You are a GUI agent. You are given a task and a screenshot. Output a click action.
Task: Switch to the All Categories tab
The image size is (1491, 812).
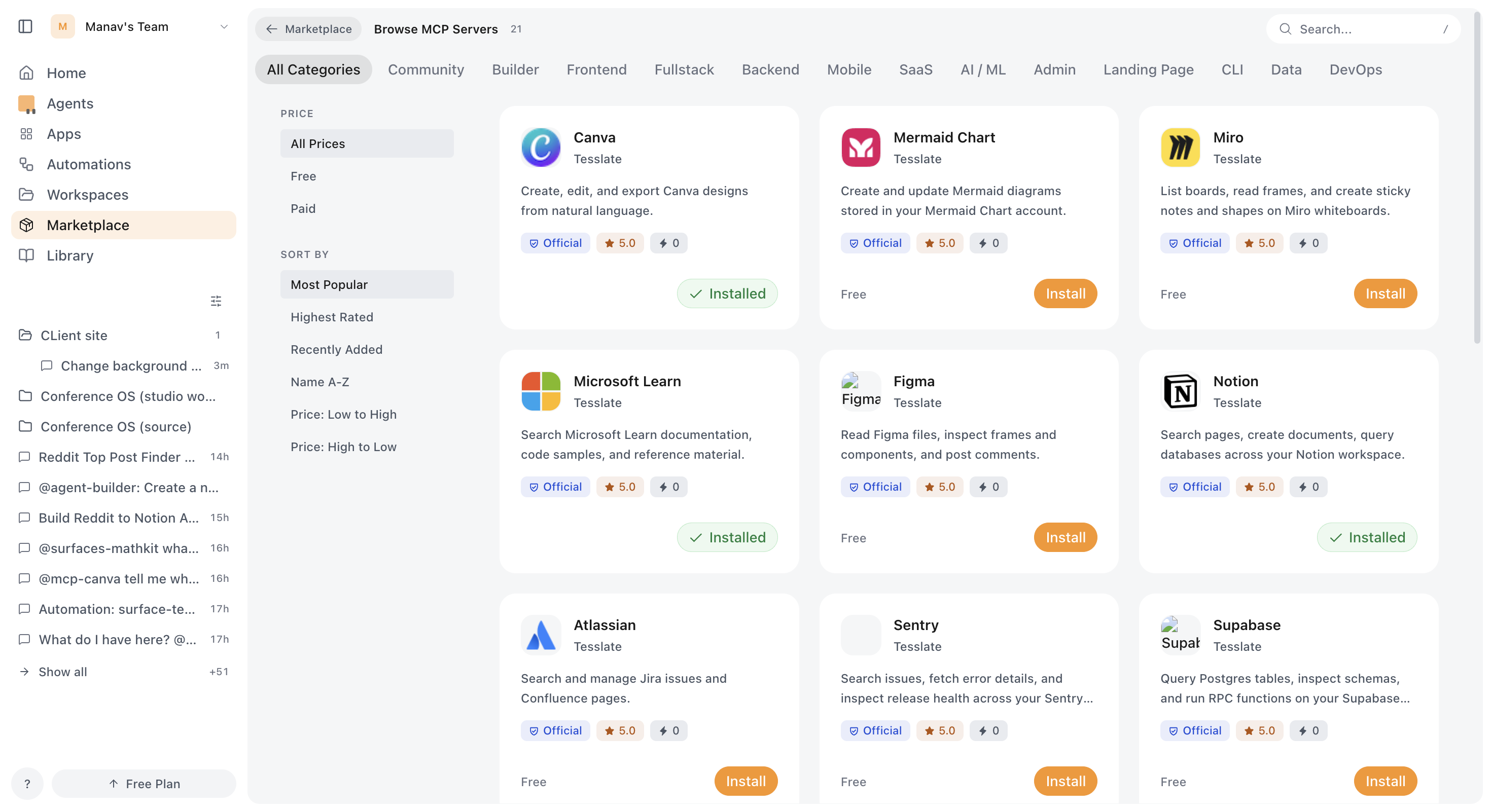tap(313, 69)
